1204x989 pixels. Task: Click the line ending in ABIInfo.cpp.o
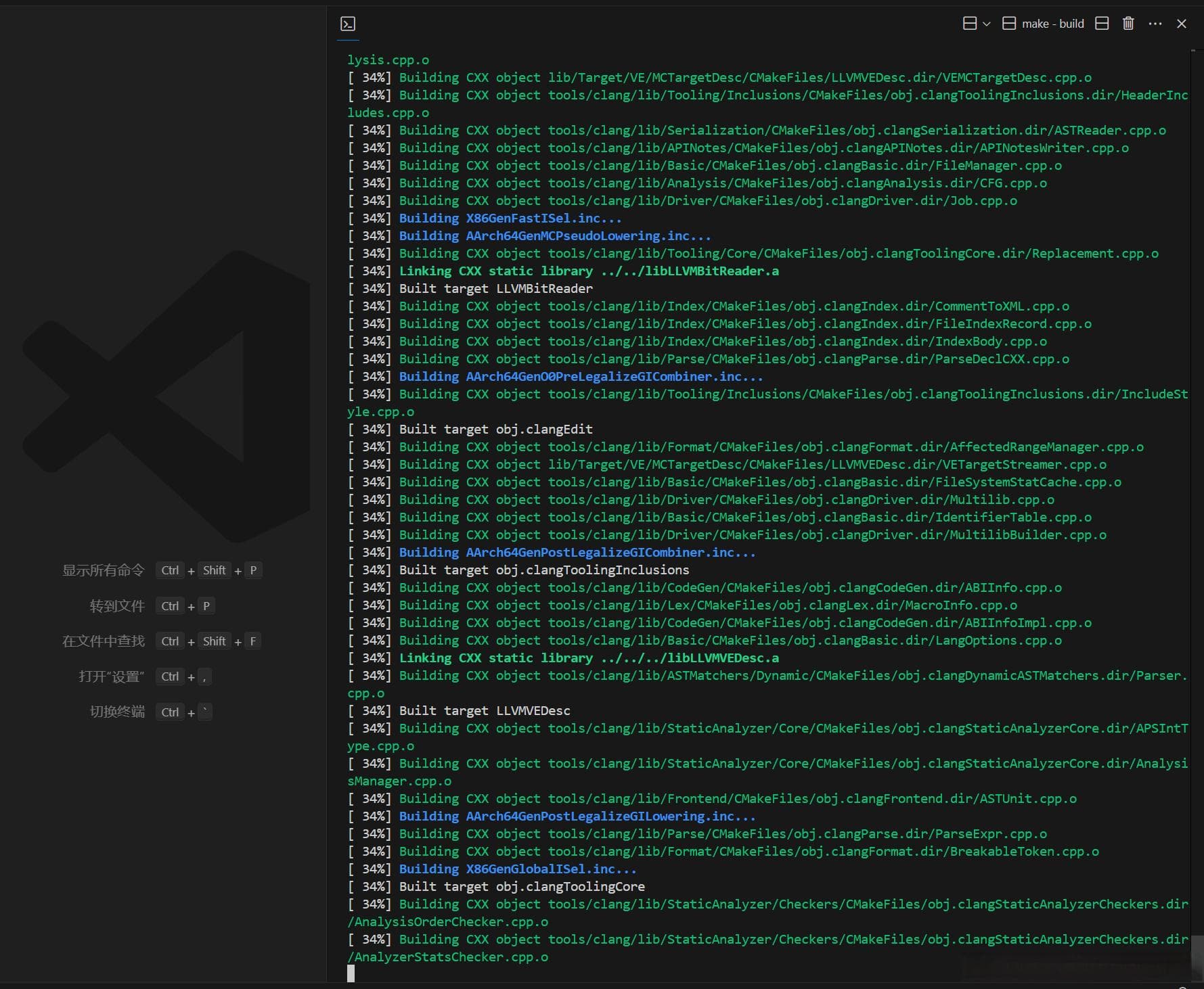click(705, 588)
